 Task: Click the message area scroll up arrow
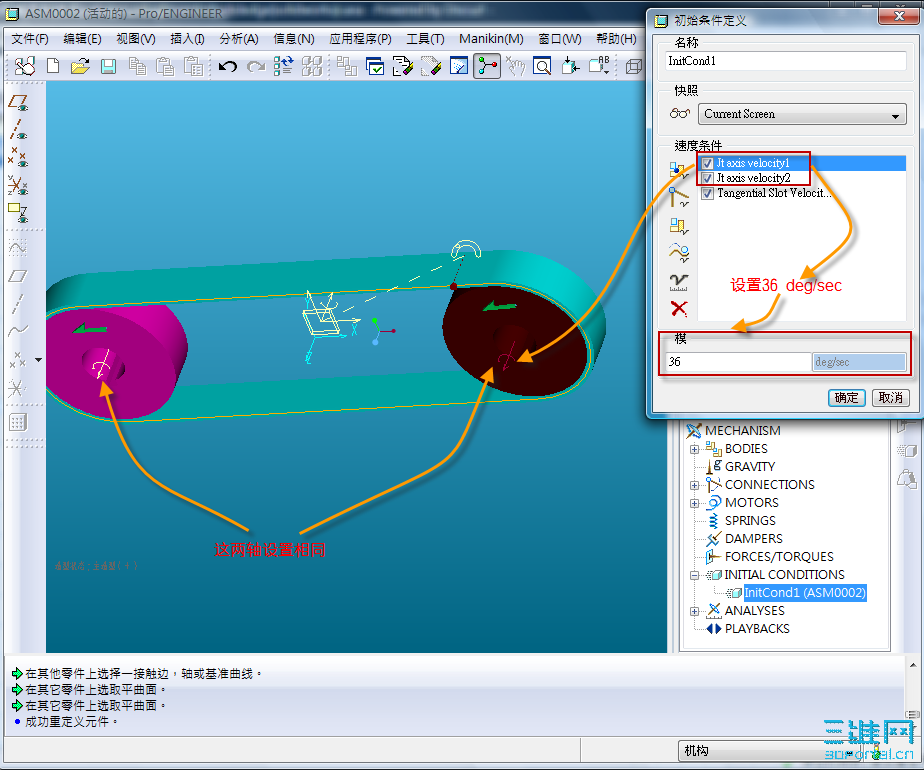[x=913, y=665]
